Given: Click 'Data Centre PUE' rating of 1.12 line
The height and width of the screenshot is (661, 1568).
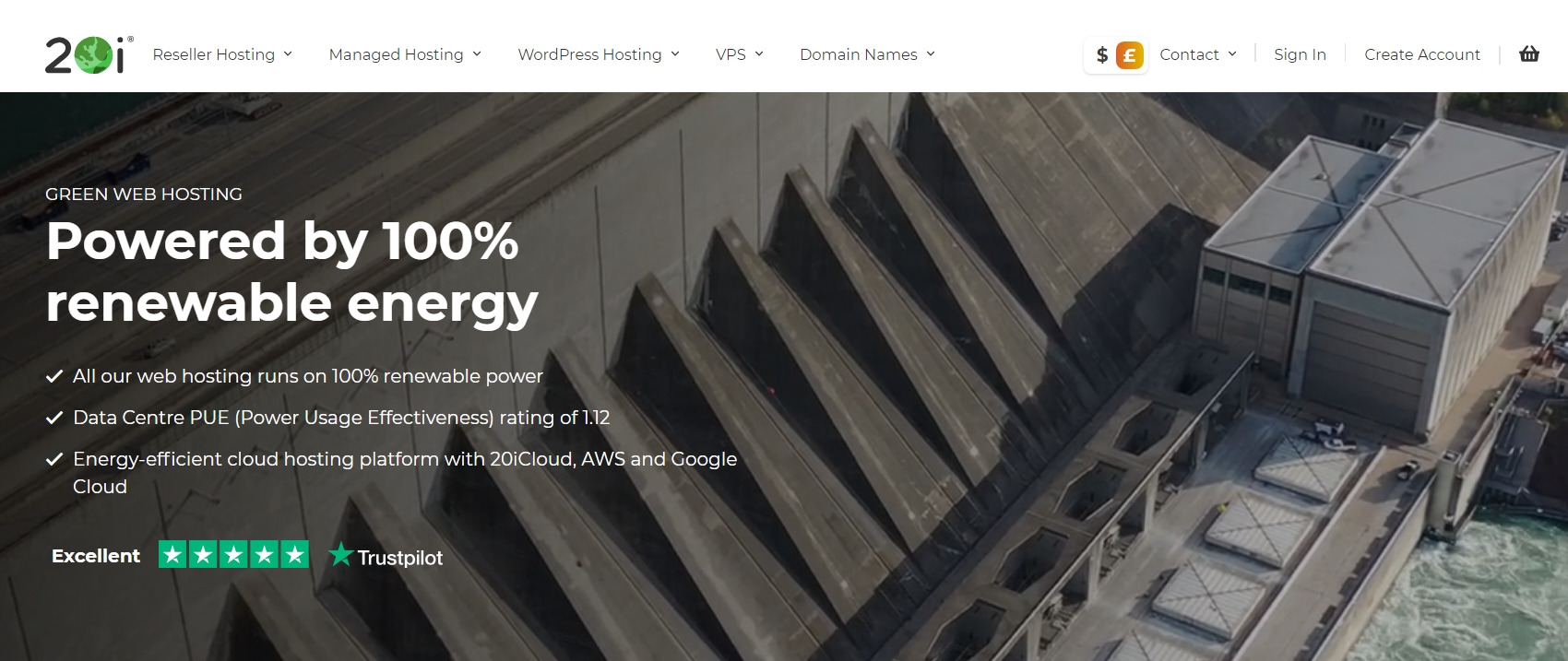Looking at the screenshot, I should (x=341, y=418).
